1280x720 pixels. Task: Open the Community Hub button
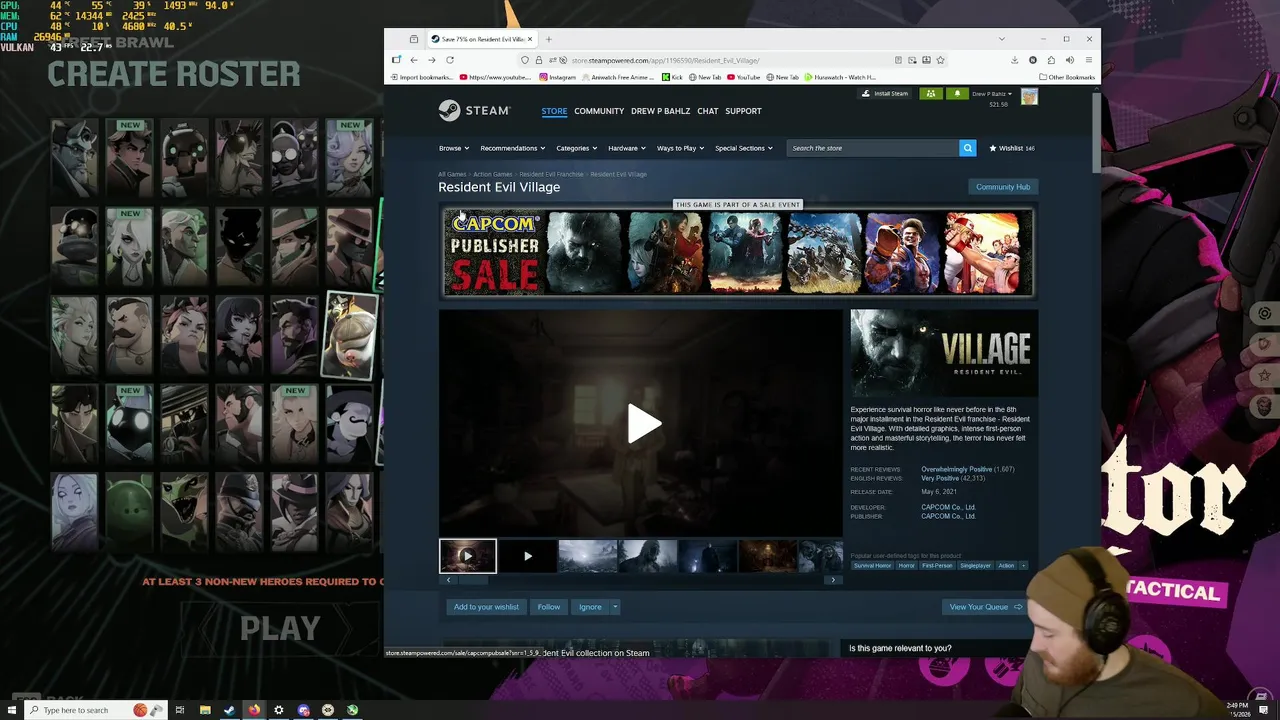coord(1003,187)
